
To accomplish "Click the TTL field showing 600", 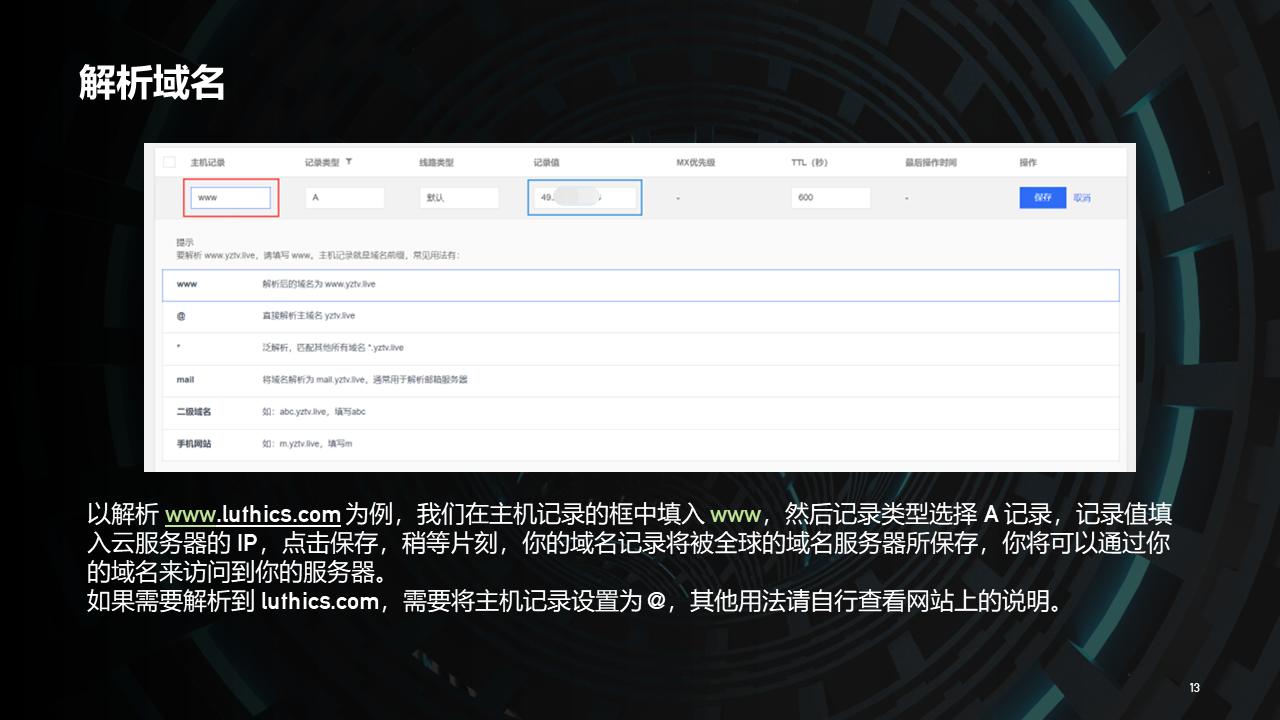I will coord(831,198).
